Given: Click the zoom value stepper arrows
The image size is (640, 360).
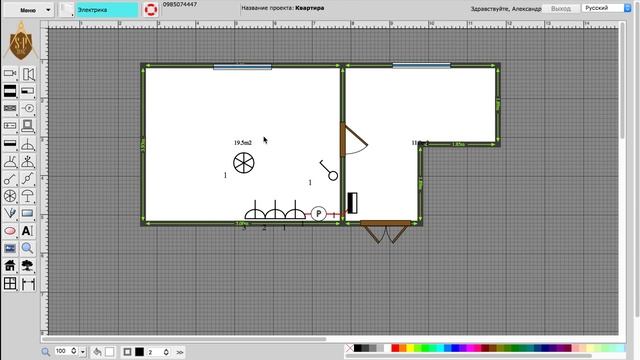Looking at the screenshot, I should pyautogui.click(x=74, y=351).
